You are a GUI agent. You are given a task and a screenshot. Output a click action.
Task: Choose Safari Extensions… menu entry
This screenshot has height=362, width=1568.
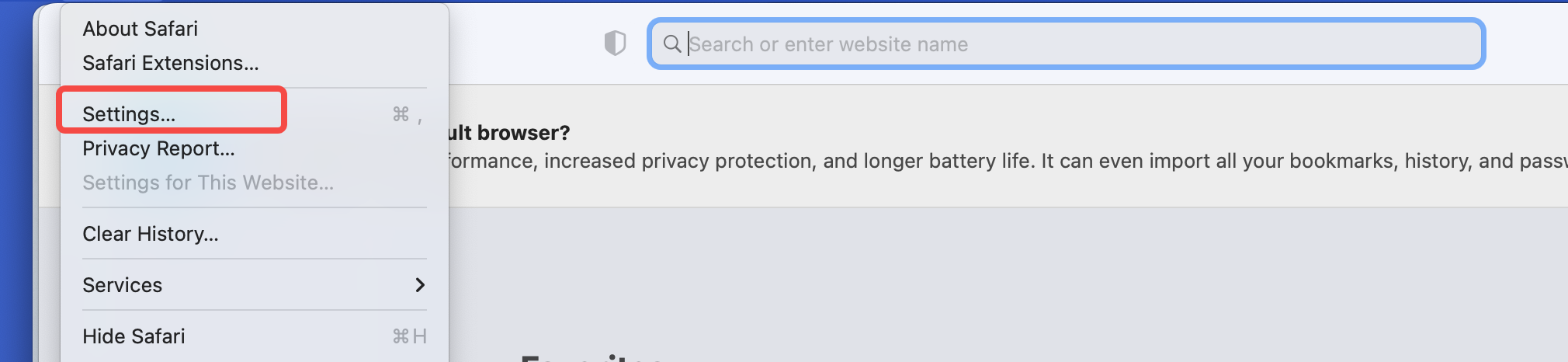[171, 63]
